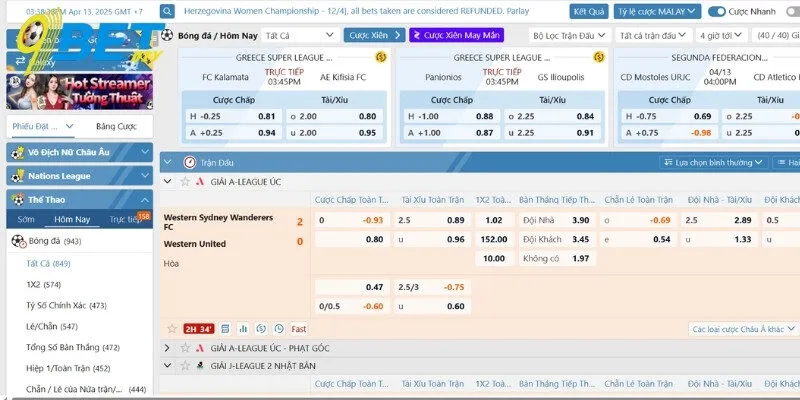800x400 pixels.
Task: Open the Tỷ lệ cược MALAY dropdown
Action: [657, 11]
